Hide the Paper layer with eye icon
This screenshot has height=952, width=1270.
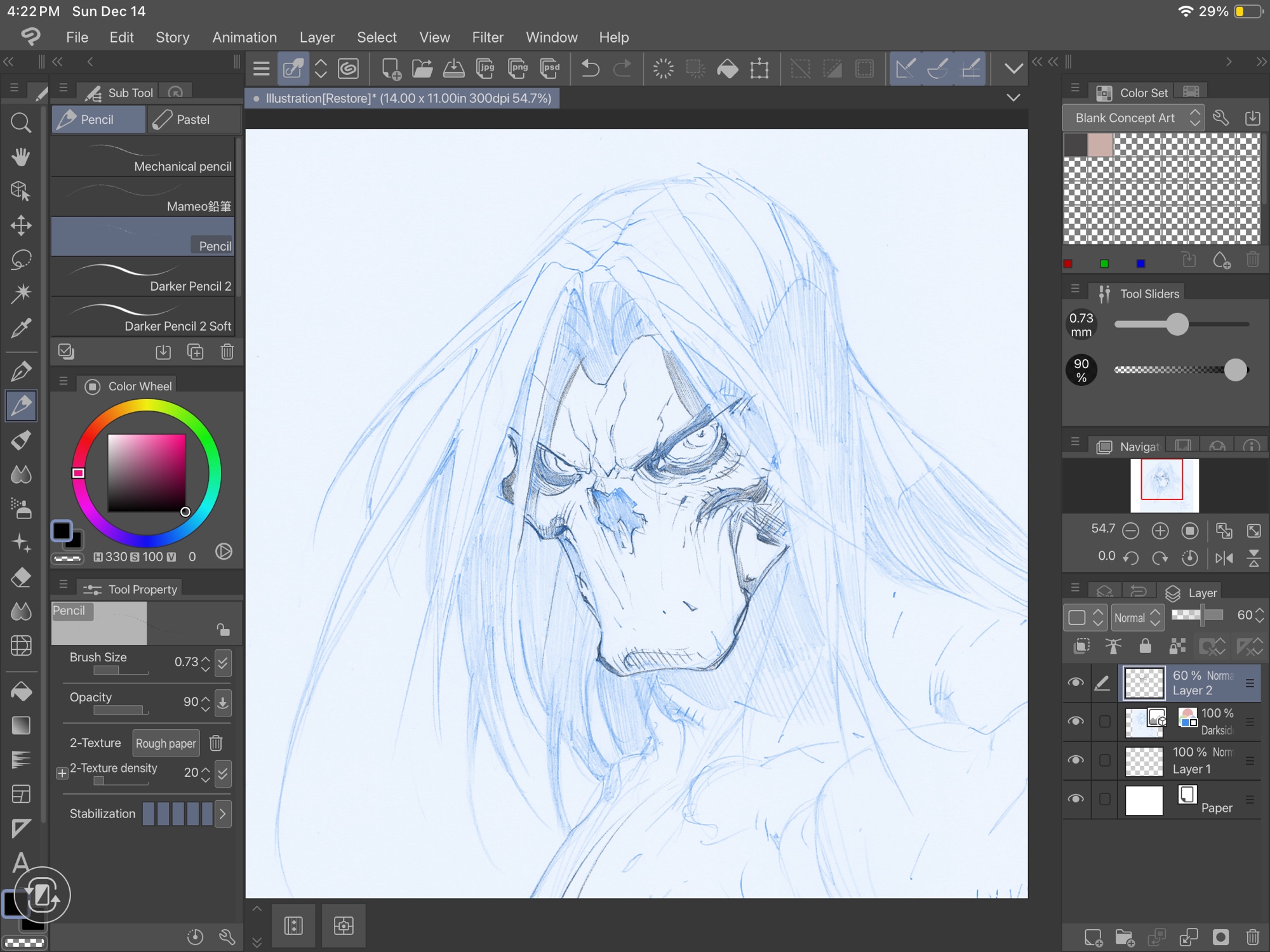pos(1076,799)
